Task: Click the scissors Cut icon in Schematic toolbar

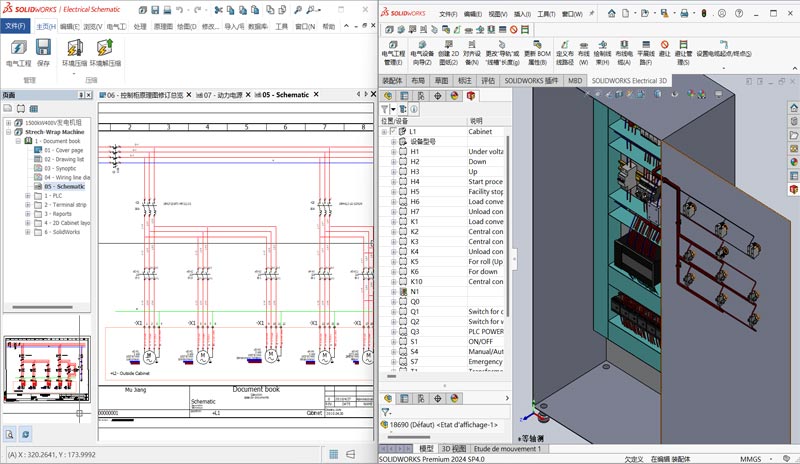Action: [x=218, y=10]
